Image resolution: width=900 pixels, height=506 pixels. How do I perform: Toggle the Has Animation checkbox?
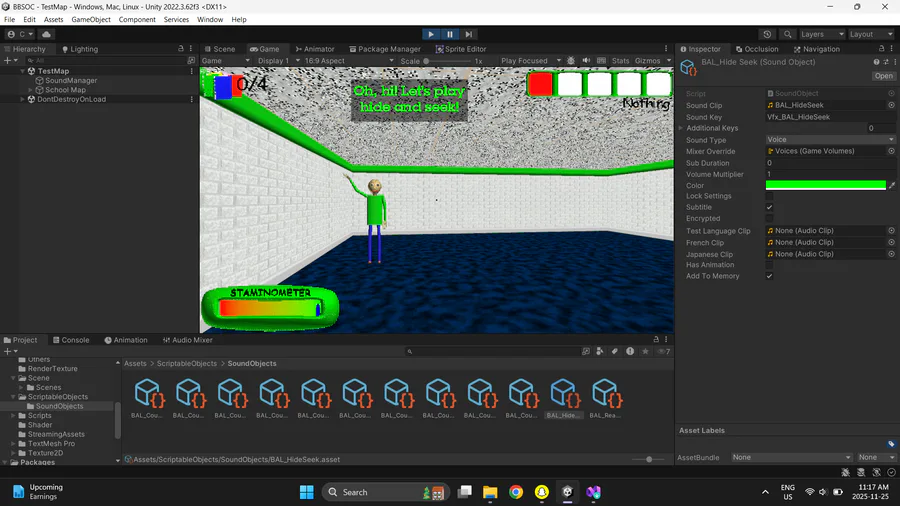point(769,265)
